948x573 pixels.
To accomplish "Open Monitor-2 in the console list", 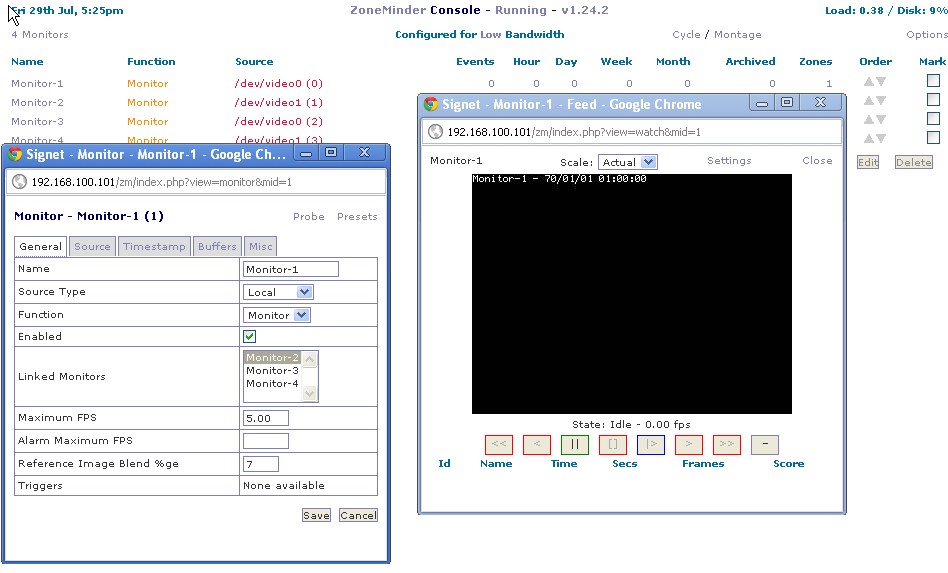I will [37, 103].
